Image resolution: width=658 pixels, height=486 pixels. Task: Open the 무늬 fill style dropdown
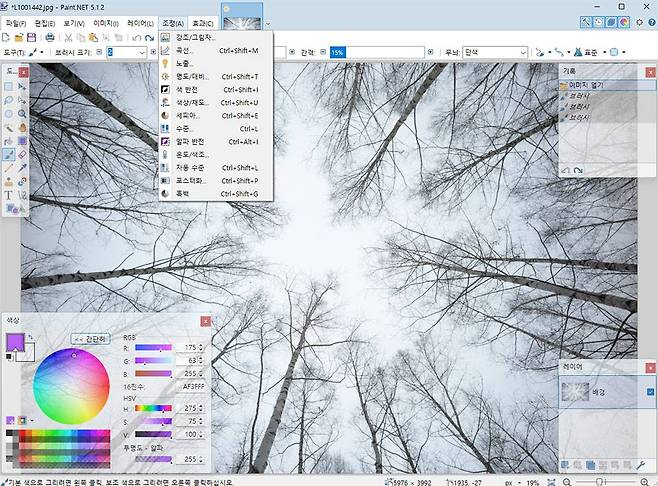[495, 52]
